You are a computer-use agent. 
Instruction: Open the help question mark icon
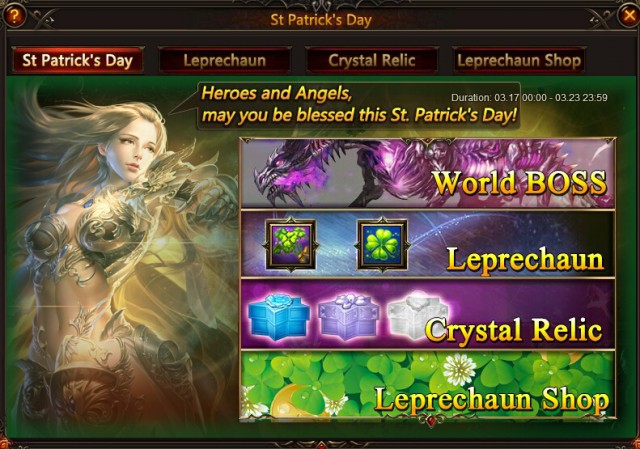tap(13, 16)
